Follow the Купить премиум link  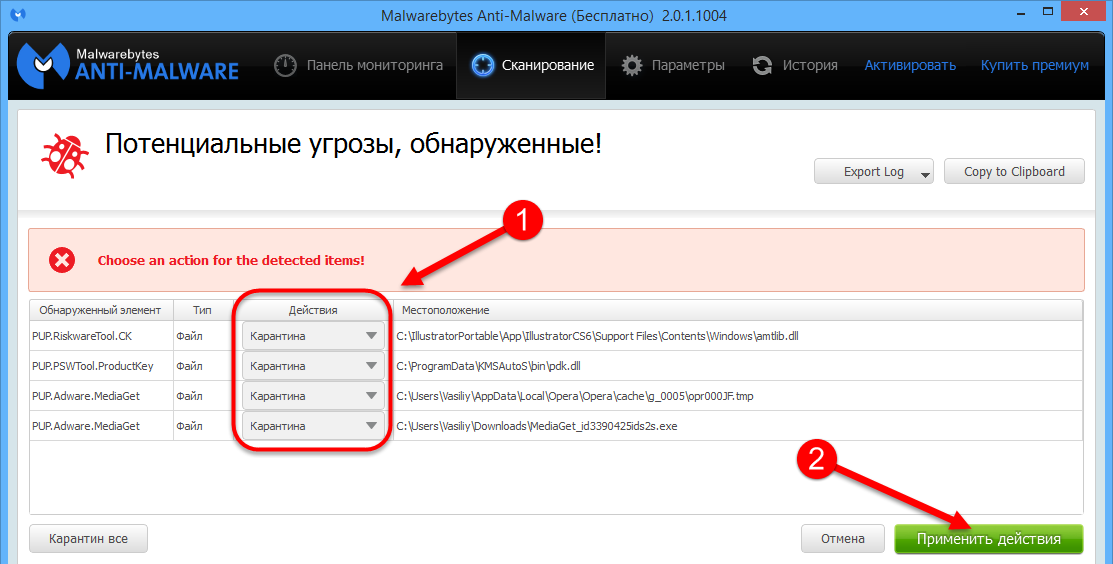pos(1034,66)
